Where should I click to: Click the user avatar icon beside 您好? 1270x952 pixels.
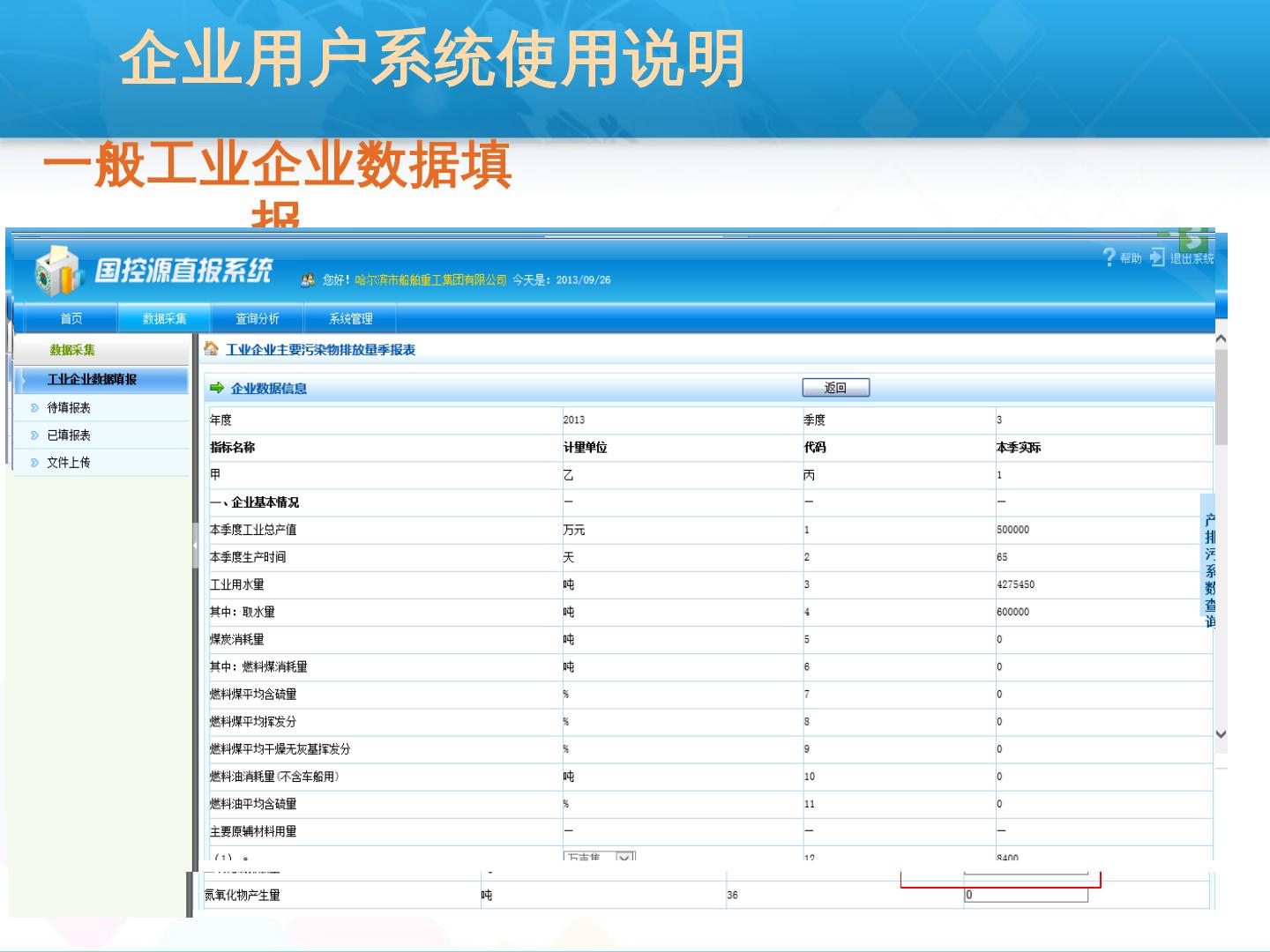click(308, 280)
